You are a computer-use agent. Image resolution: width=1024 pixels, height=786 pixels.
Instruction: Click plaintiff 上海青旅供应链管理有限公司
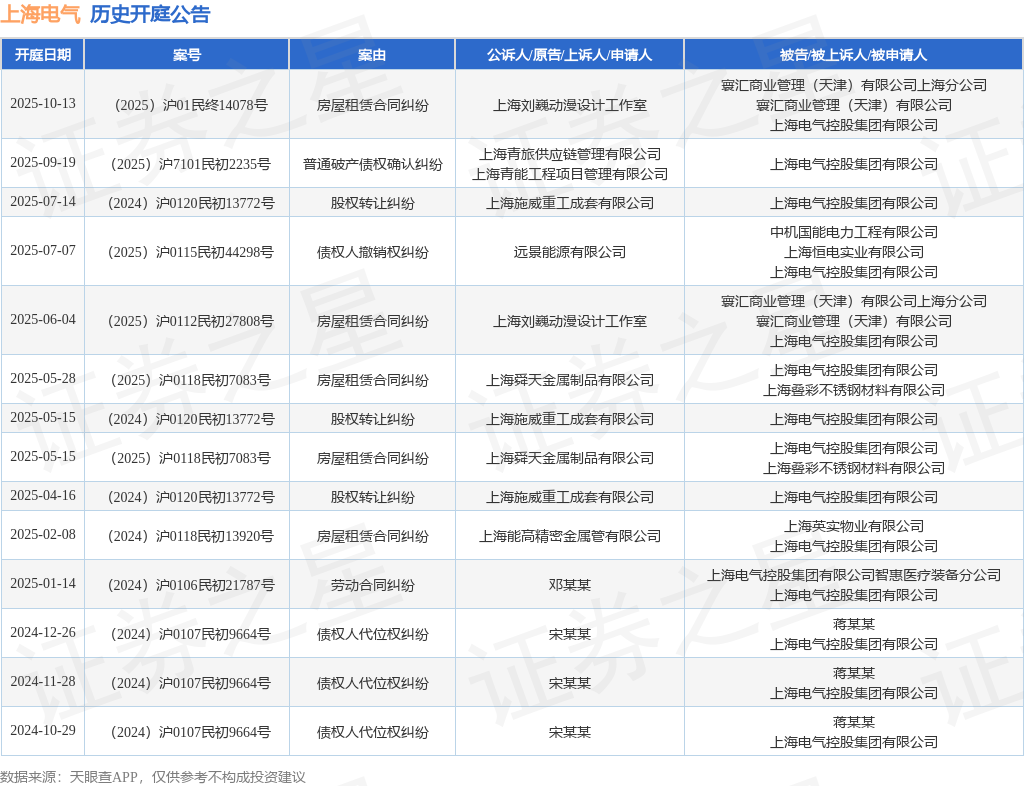coord(569,154)
